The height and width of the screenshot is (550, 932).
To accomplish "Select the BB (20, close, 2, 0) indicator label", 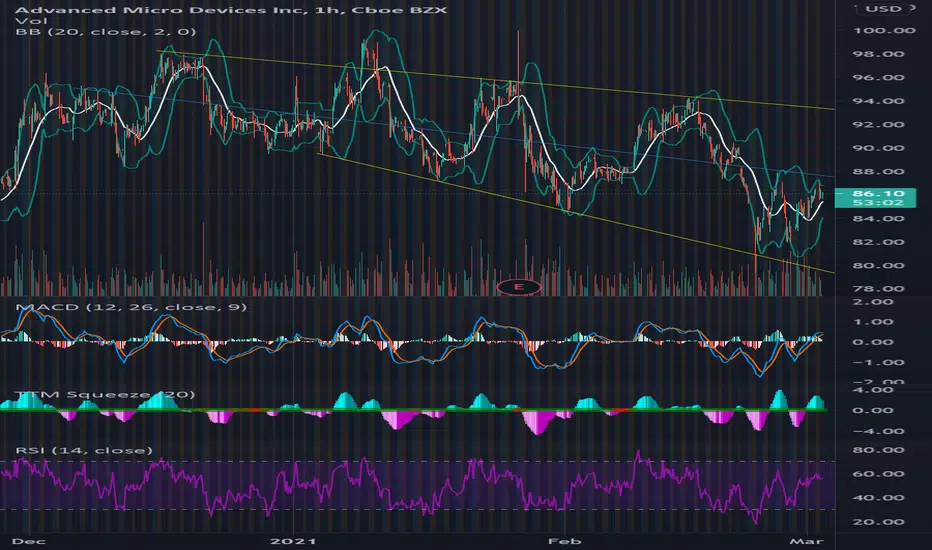I will click(105, 32).
